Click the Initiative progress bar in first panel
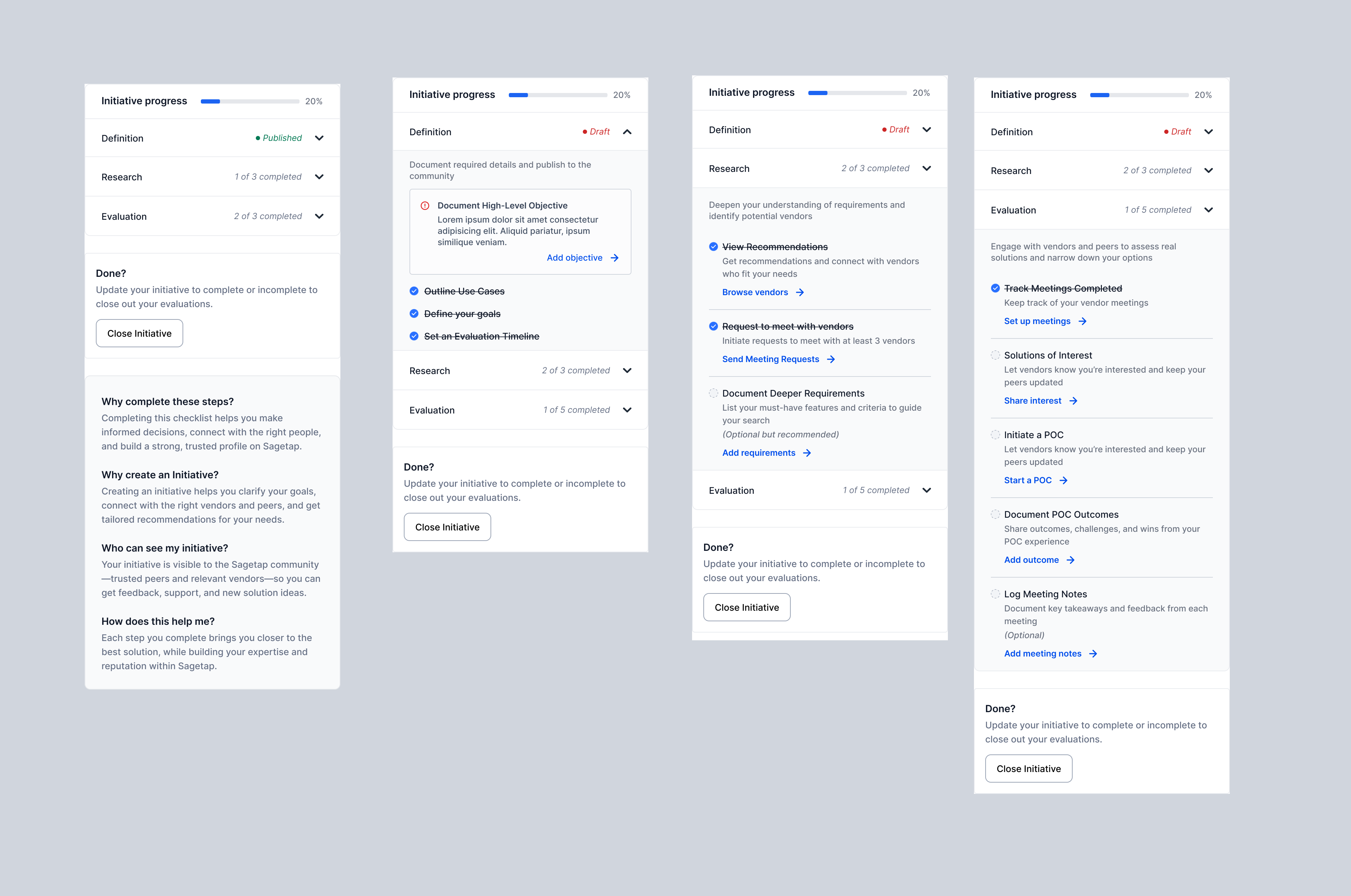The height and width of the screenshot is (896, 1351). 249,101
